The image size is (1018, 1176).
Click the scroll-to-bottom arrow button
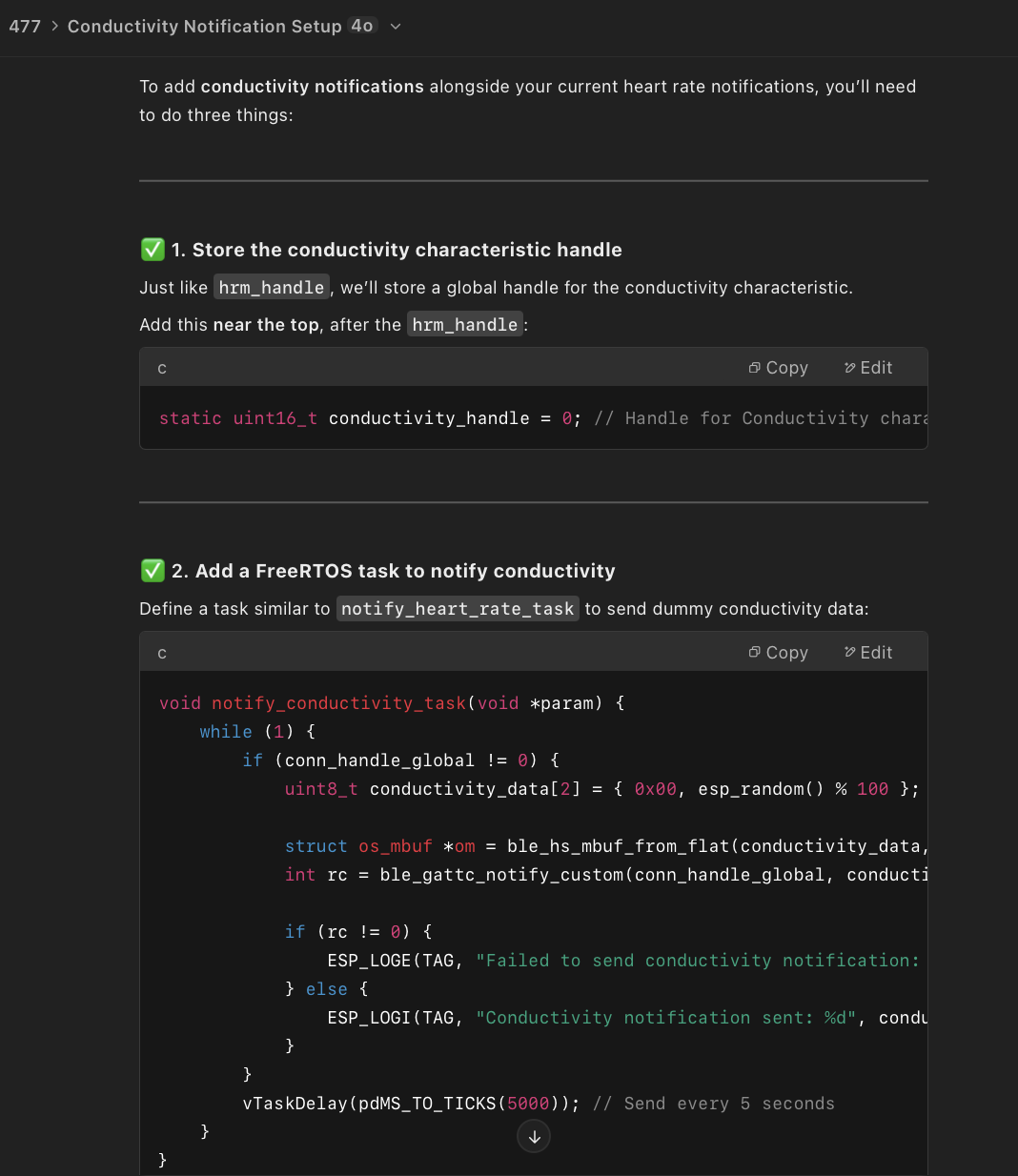point(534,1136)
